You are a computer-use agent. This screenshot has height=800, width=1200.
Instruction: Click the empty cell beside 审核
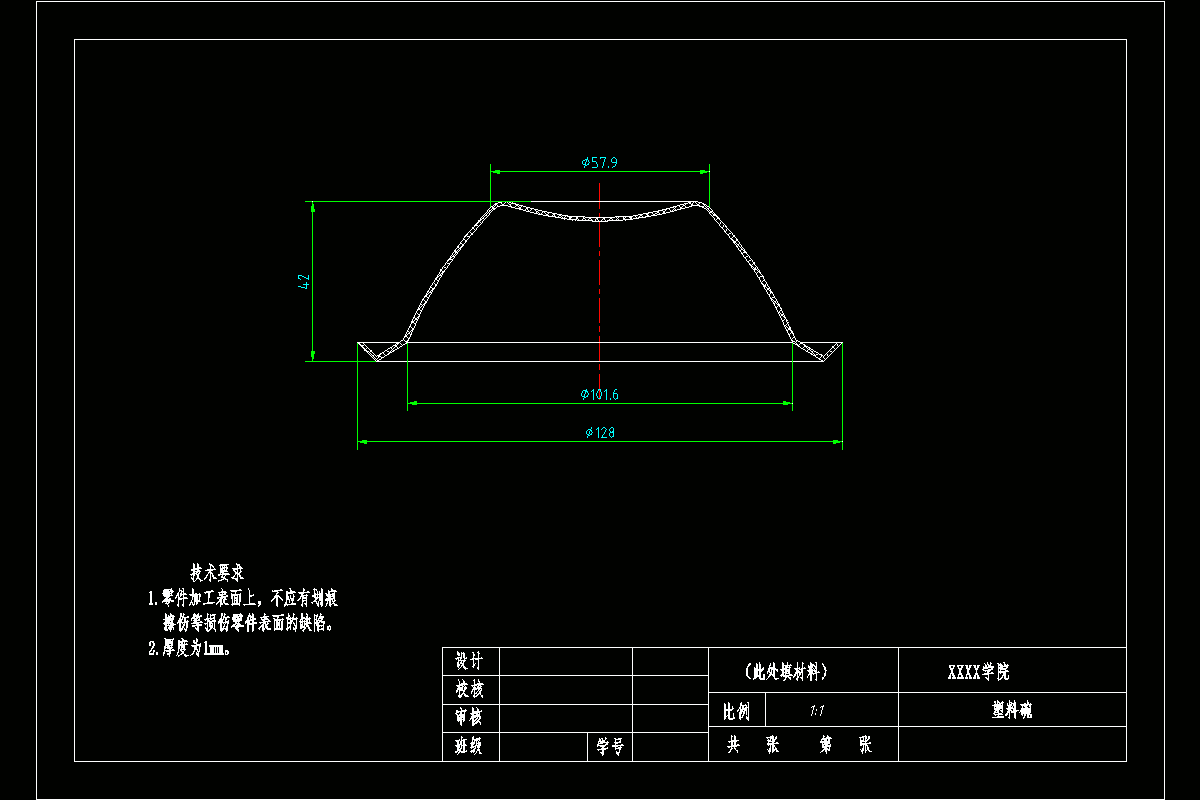click(x=566, y=718)
